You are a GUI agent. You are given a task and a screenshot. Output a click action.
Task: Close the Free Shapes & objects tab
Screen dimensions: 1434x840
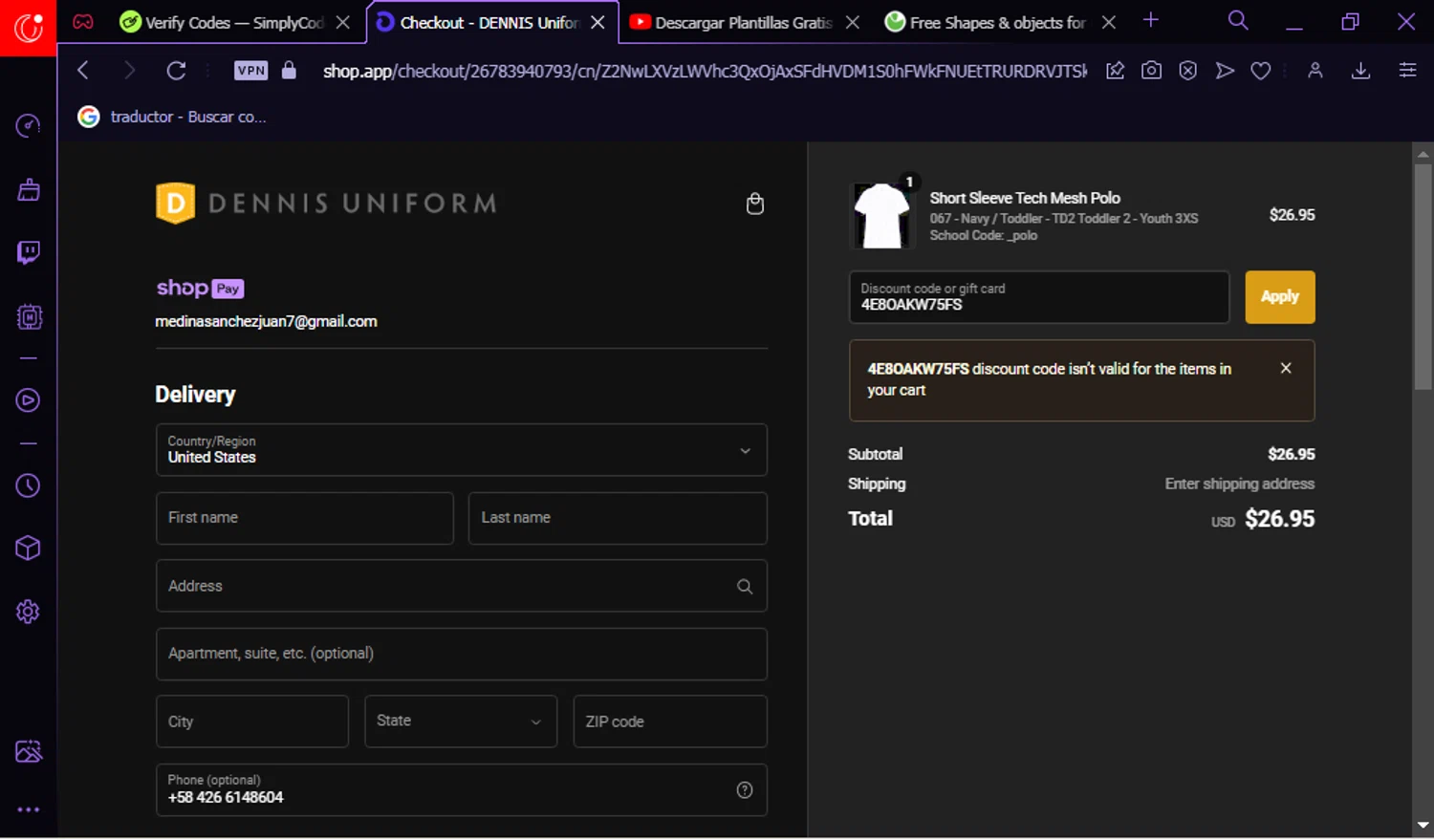click(x=1109, y=22)
